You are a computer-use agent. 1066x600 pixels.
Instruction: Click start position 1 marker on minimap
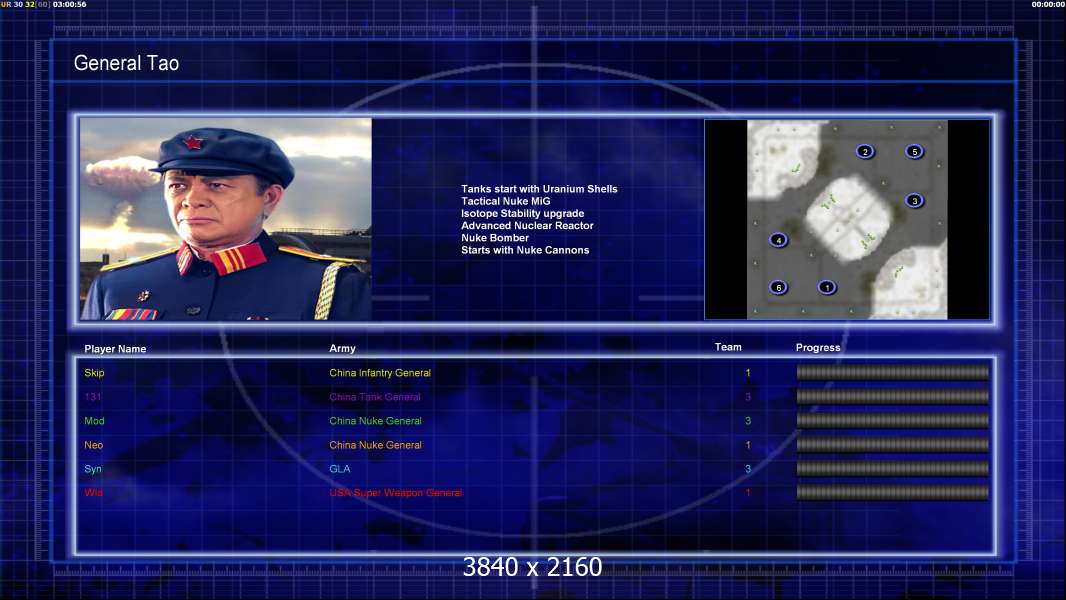(x=826, y=288)
